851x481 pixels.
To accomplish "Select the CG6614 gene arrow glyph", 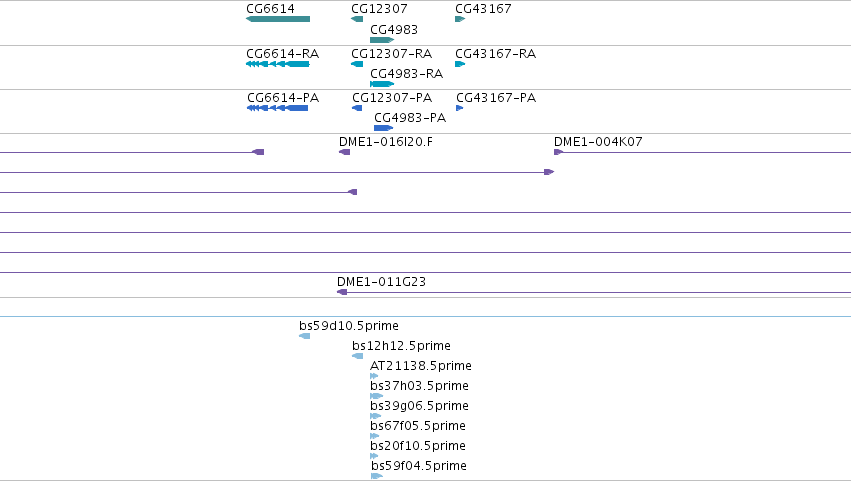I will (x=278, y=19).
